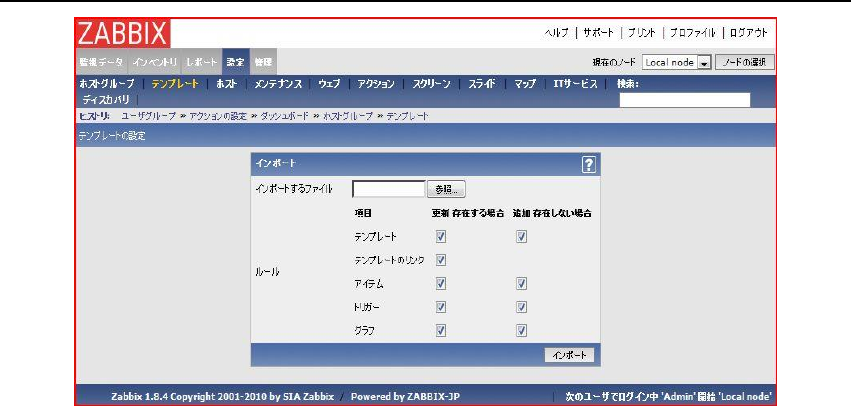Click the サポート link
Screen dimensions: 851x406
pos(598,33)
